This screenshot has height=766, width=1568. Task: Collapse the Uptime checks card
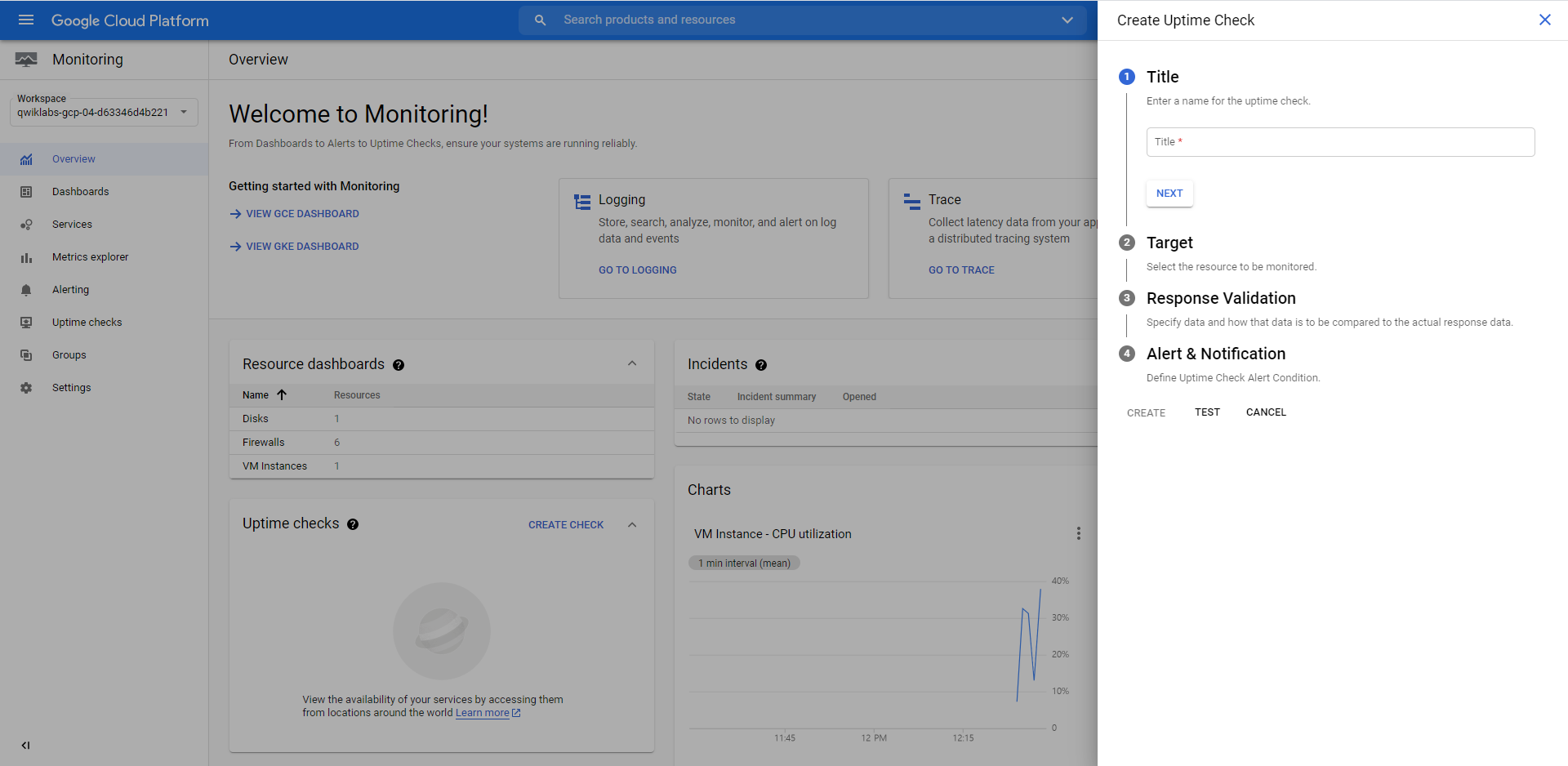632,525
